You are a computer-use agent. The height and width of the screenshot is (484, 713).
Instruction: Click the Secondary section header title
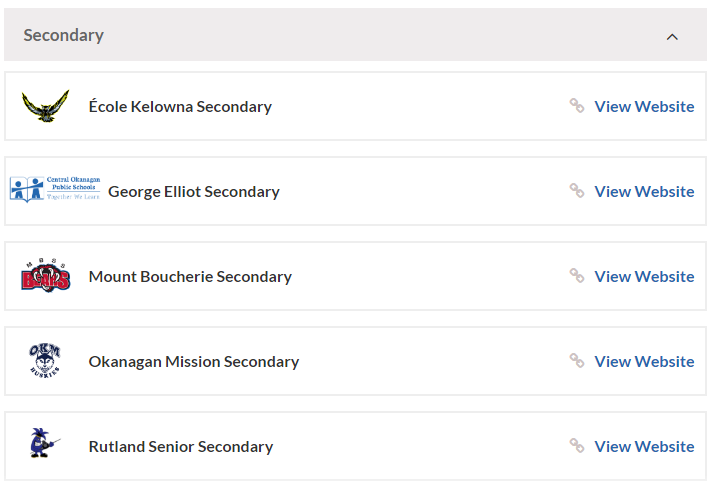[x=64, y=35]
